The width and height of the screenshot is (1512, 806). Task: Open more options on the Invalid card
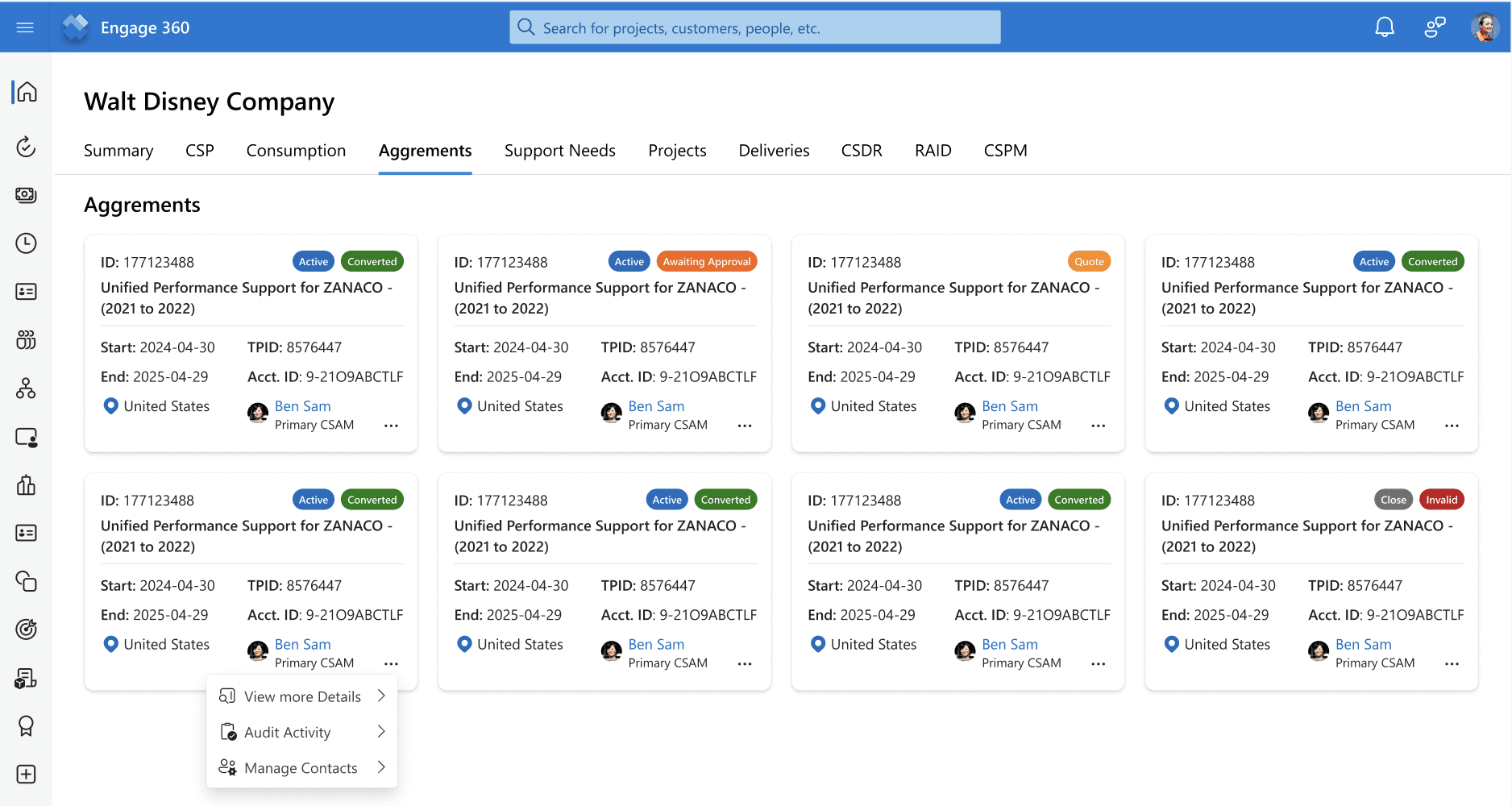point(1452,664)
